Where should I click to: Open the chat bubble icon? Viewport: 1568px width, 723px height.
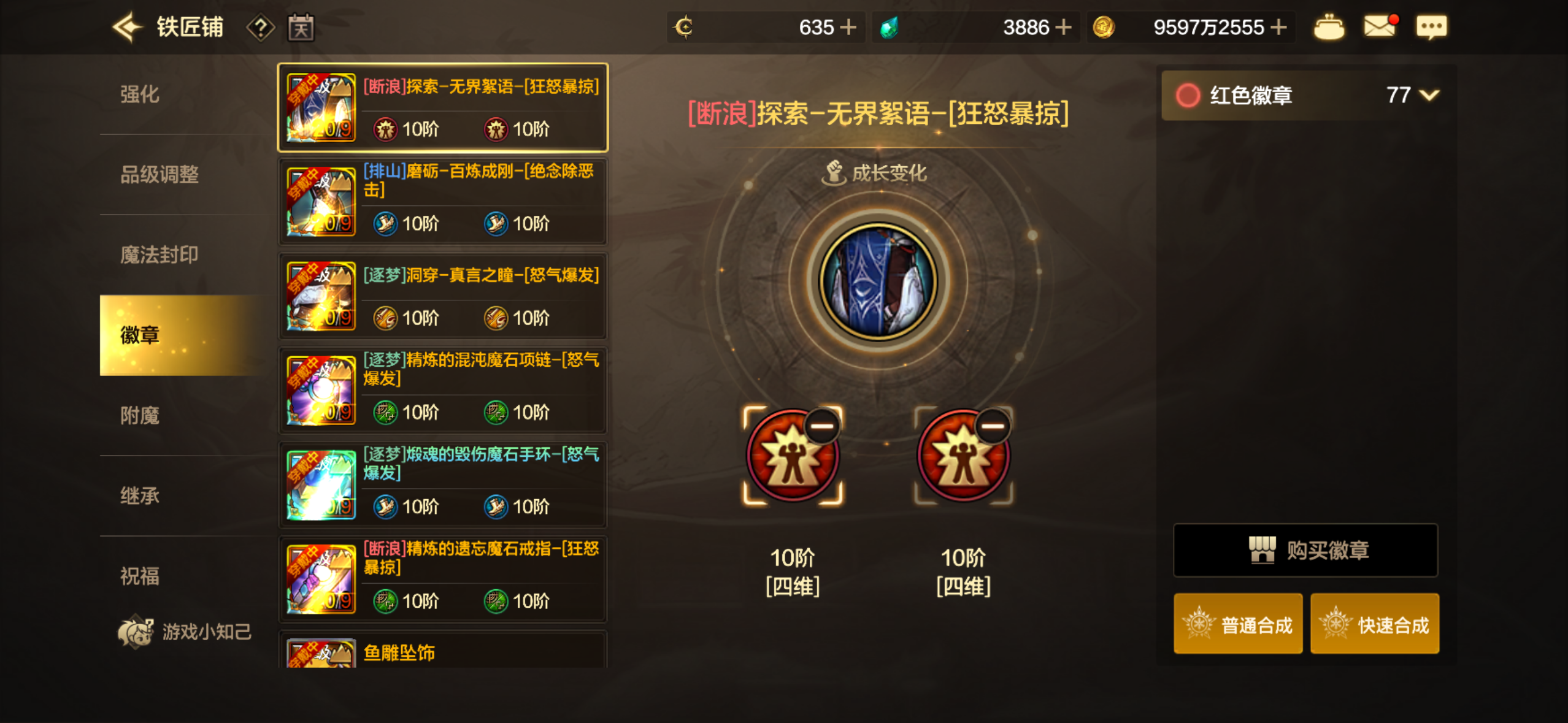click(1431, 27)
